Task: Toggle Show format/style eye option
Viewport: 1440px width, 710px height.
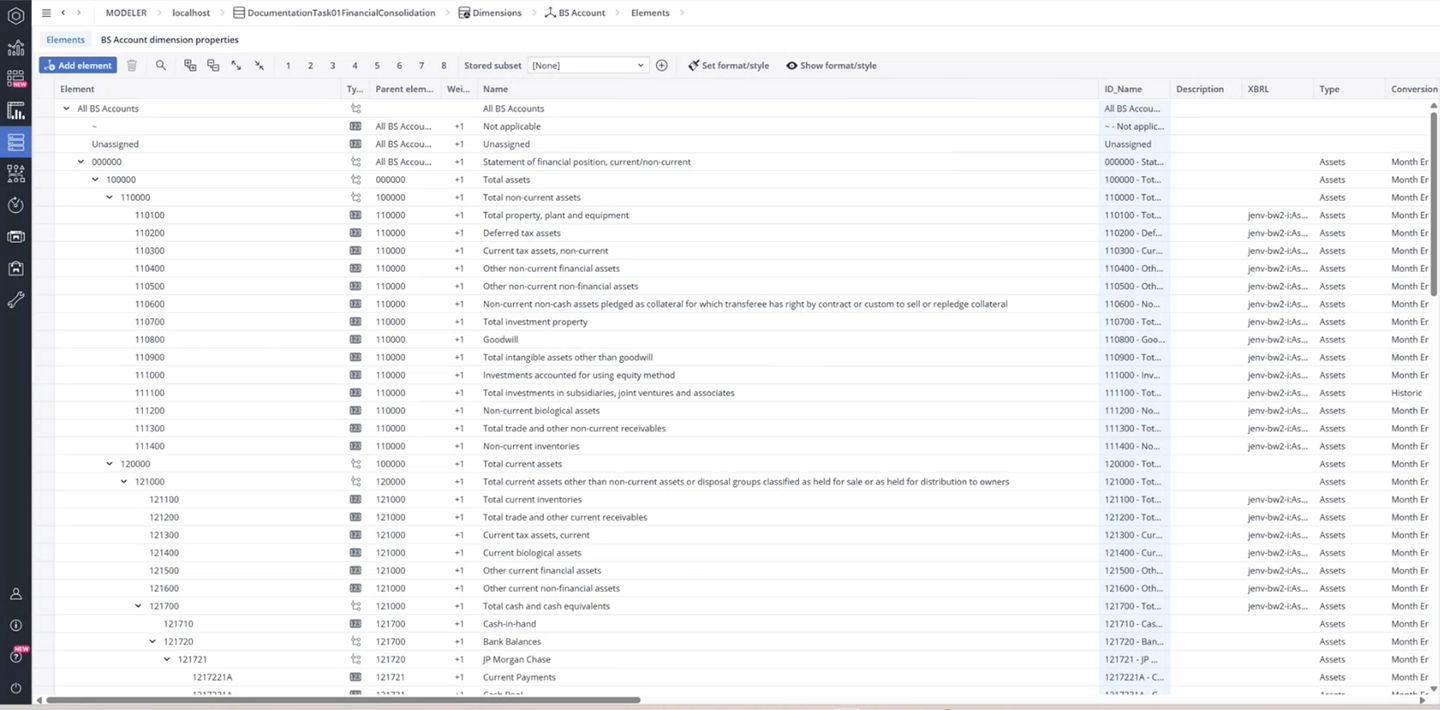Action: tap(831, 65)
